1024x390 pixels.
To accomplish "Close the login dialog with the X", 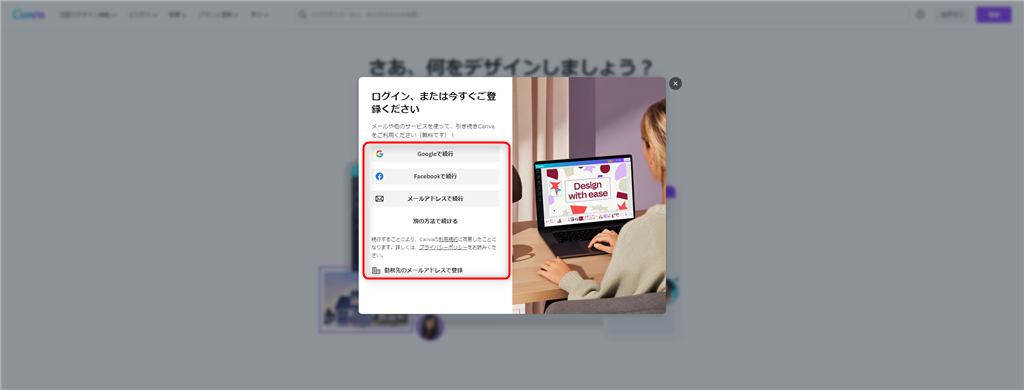I will (675, 84).
